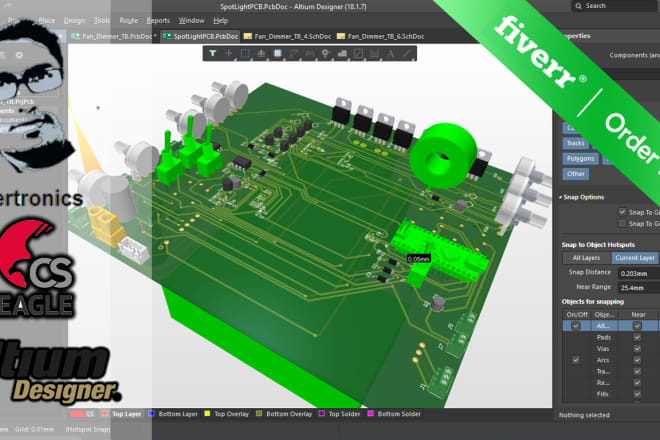This screenshot has height=440, width=660.
Task: Click Fan_Dimmer_TB_4.SchDoc tab's schematic icon
Action: [x=248, y=36]
